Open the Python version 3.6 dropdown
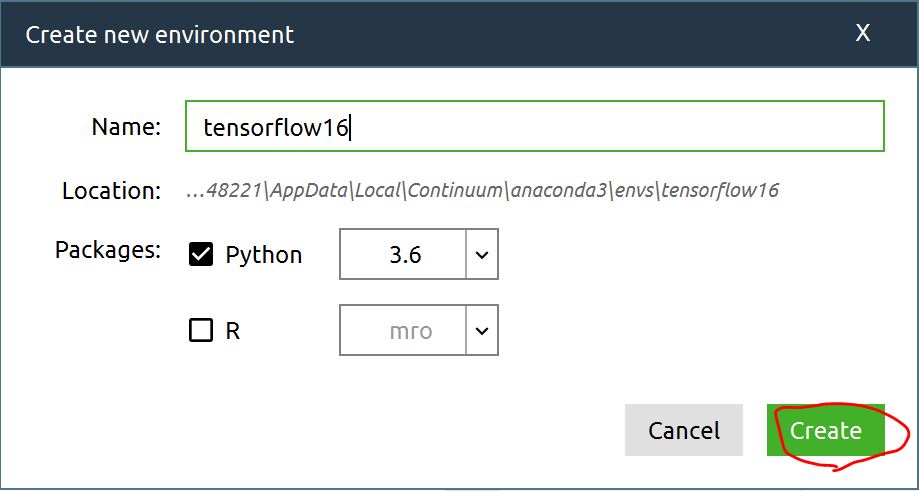This screenshot has height=491, width=919. pos(404,255)
